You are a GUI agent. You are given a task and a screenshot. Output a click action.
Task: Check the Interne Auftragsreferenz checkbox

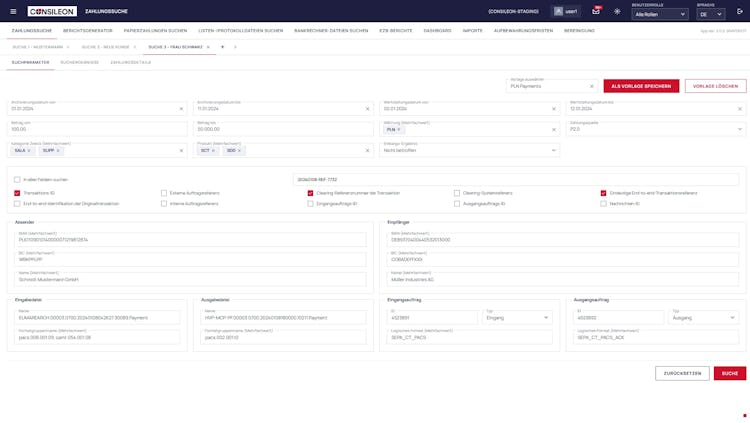pyautogui.click(x=164, y=204)
